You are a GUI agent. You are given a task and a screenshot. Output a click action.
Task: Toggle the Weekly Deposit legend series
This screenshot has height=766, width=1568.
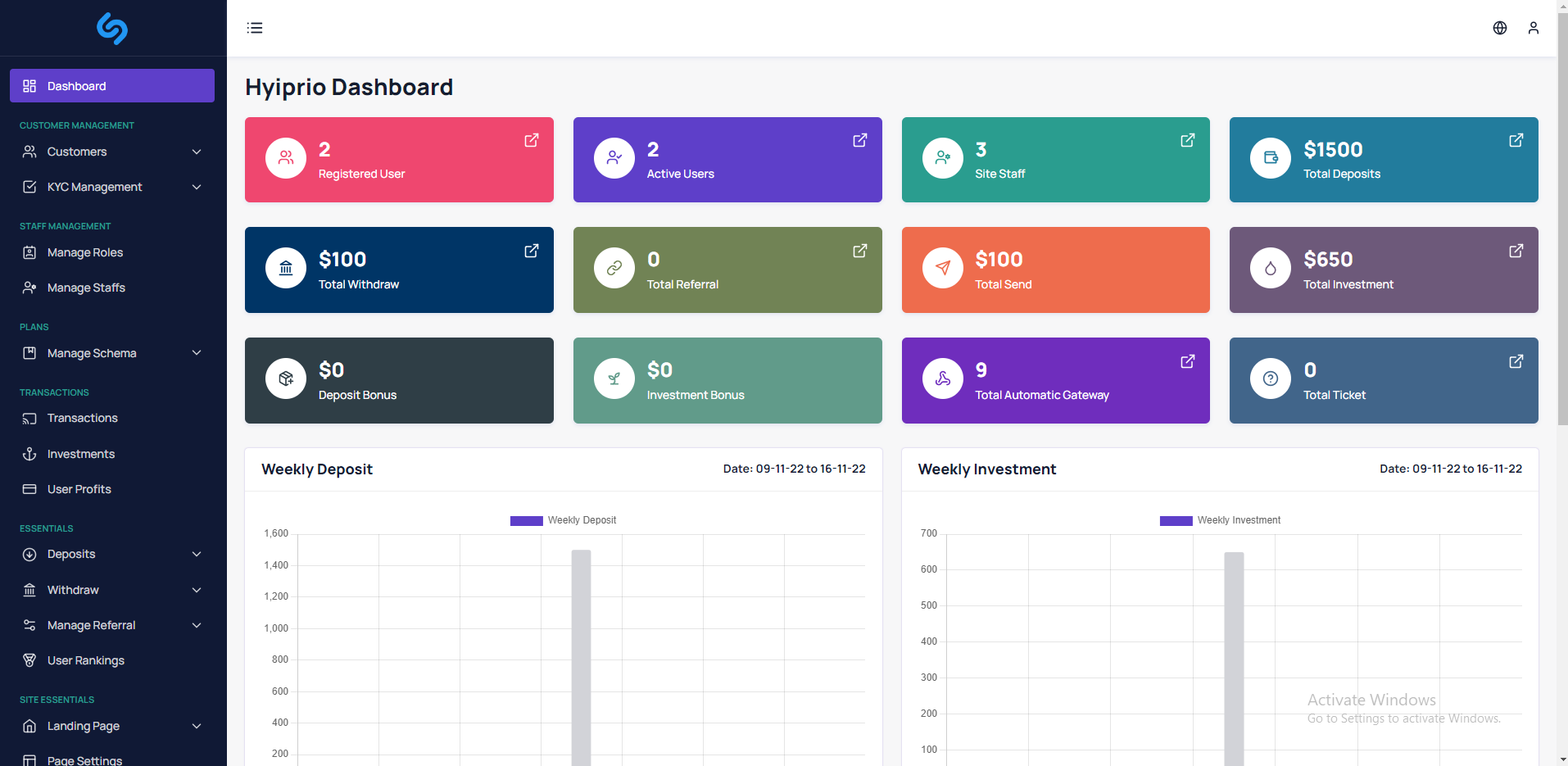[x=563, y=520]
